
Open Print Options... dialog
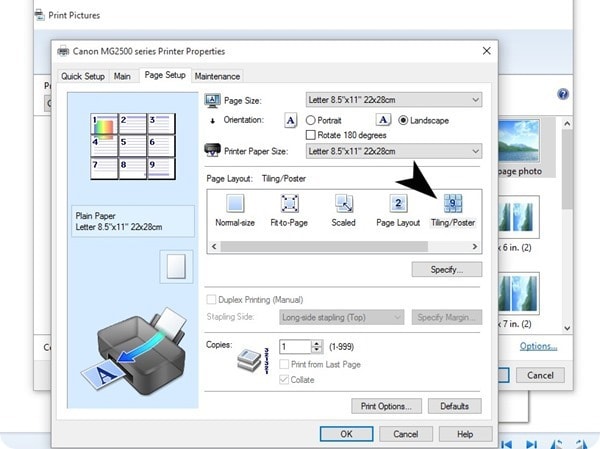[386, 406]
